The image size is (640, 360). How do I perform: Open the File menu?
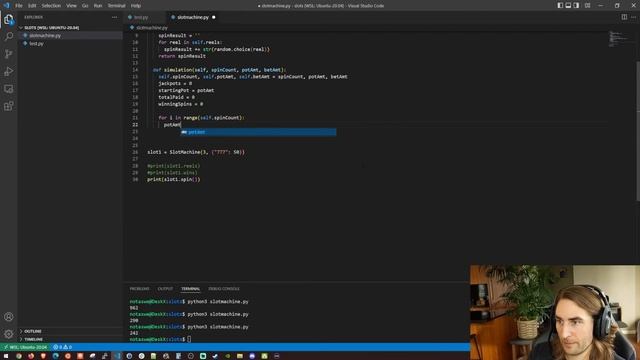19,6
